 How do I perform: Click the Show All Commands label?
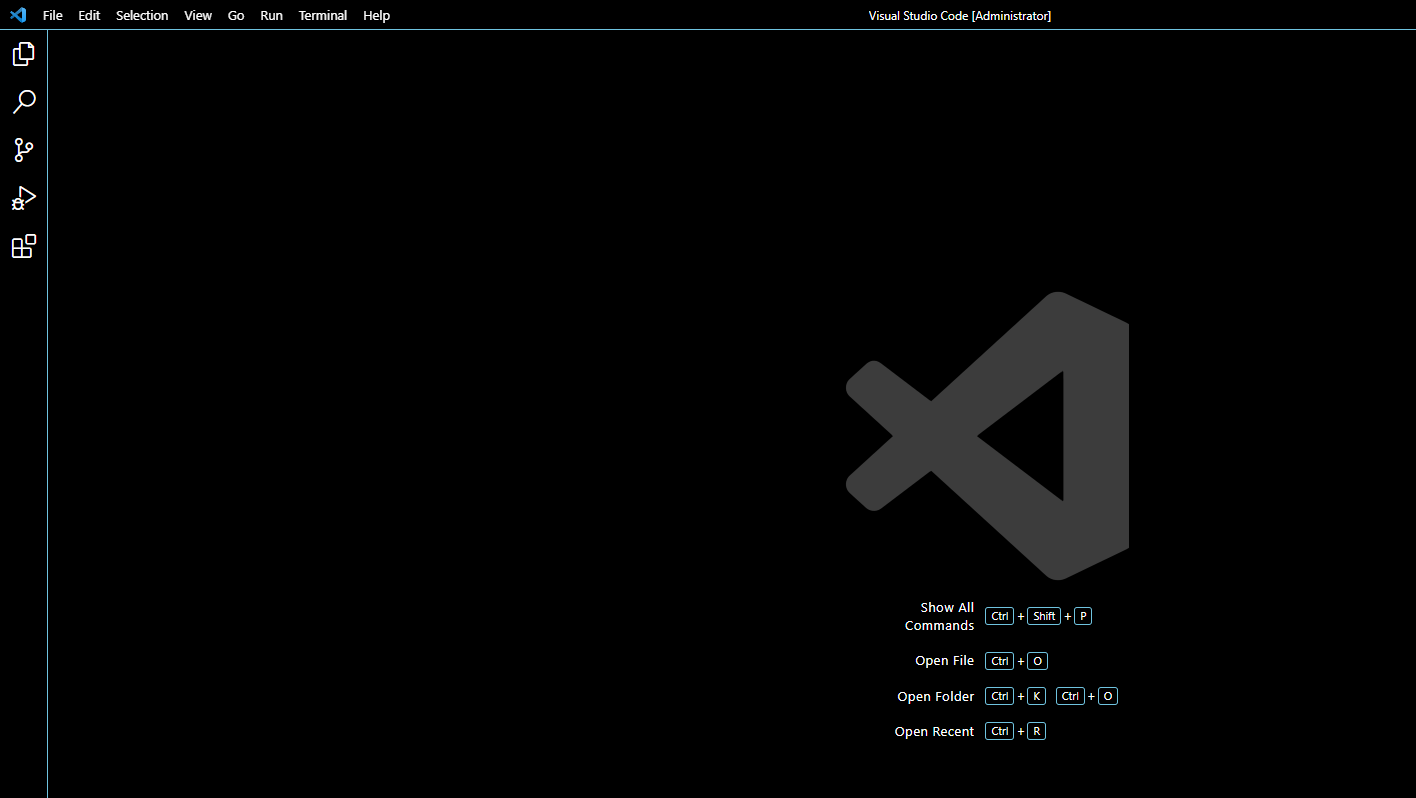(939, 616)
